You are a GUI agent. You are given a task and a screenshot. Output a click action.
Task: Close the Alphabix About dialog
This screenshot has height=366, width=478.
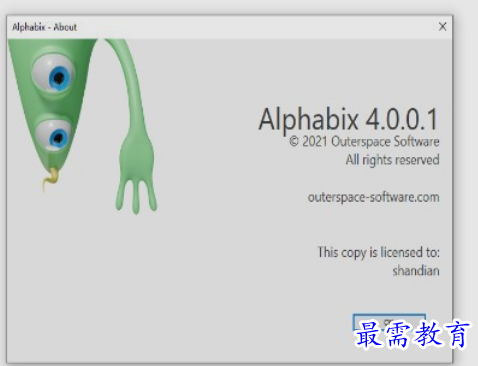[x=442, y=27]
